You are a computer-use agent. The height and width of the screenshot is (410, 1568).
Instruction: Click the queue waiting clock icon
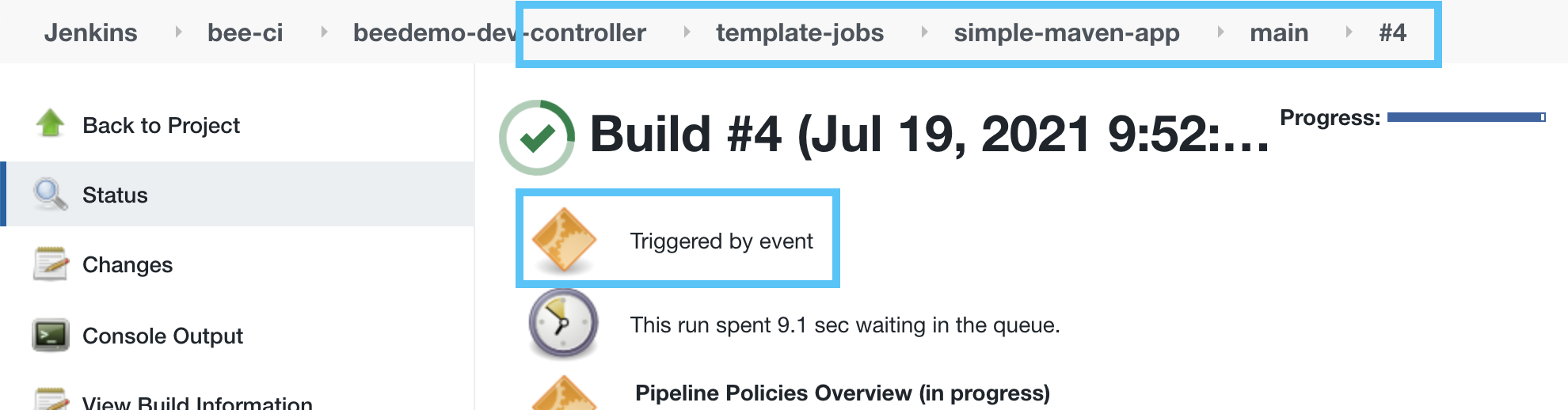[563, 324]
